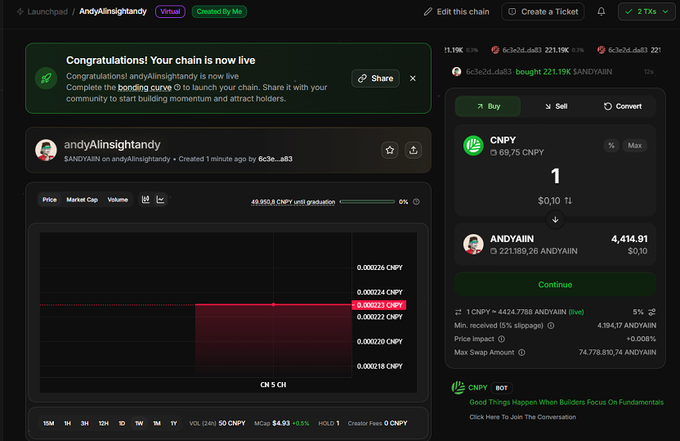Viewport: 680px width, 441px height.
Task: Click upload/share icon beside star
Action: tap(413, 150)
